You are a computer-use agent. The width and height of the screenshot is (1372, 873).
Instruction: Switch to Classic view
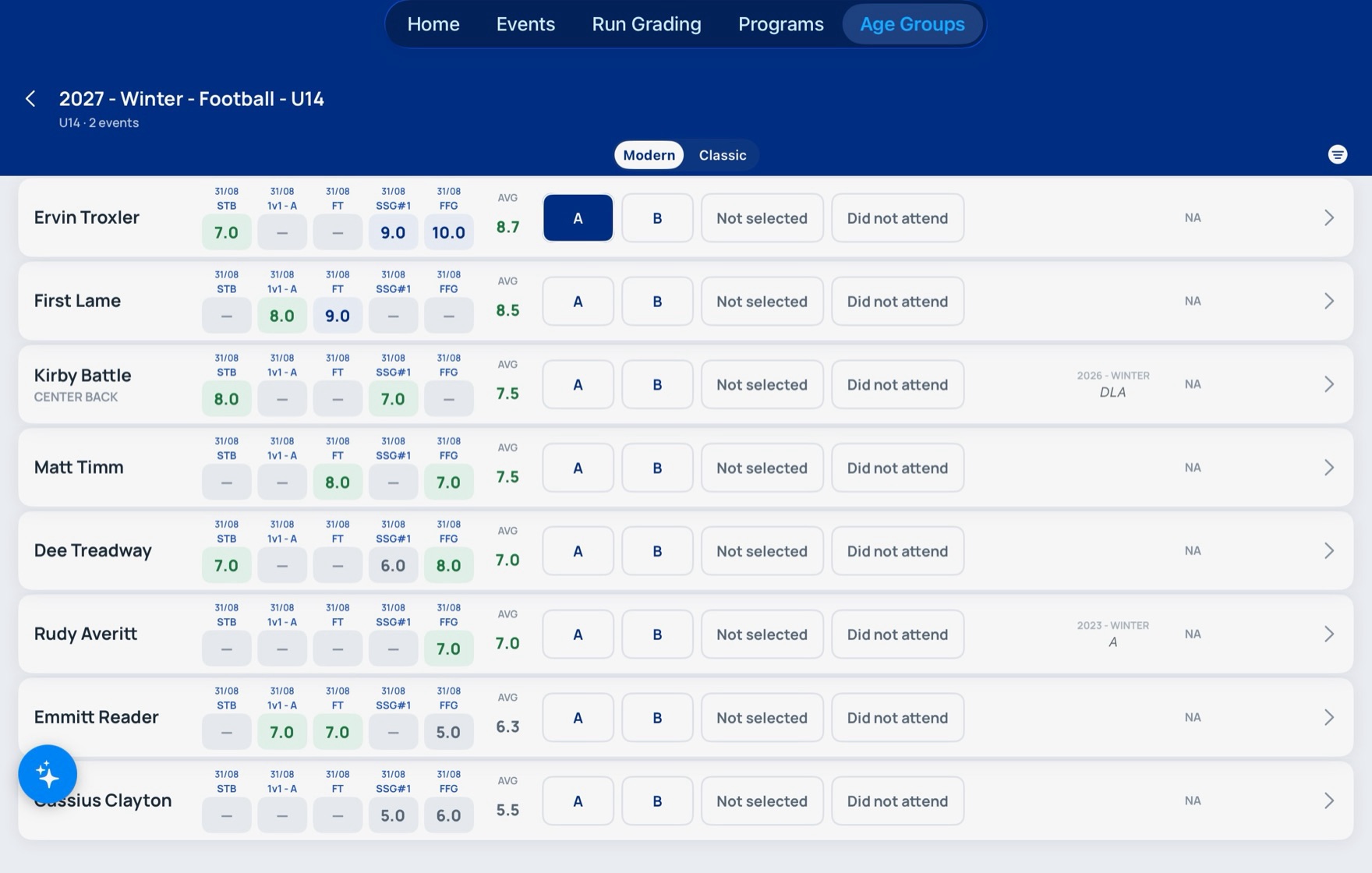723,154
